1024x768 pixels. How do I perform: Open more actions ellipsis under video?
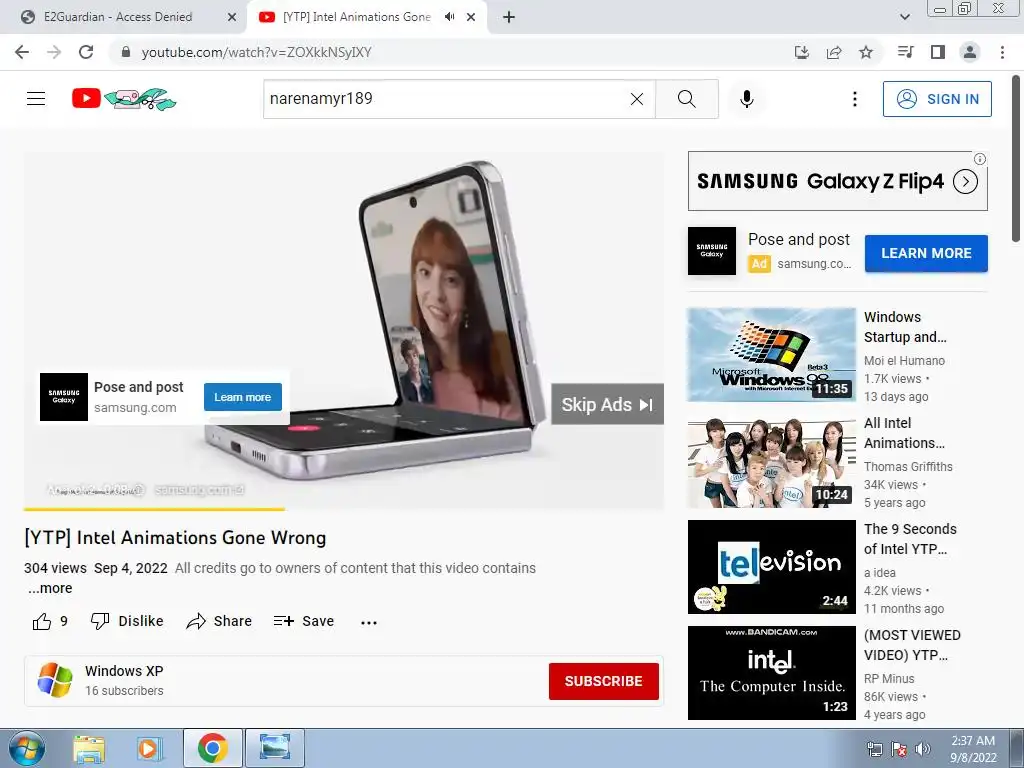click(x=369, y=622)
